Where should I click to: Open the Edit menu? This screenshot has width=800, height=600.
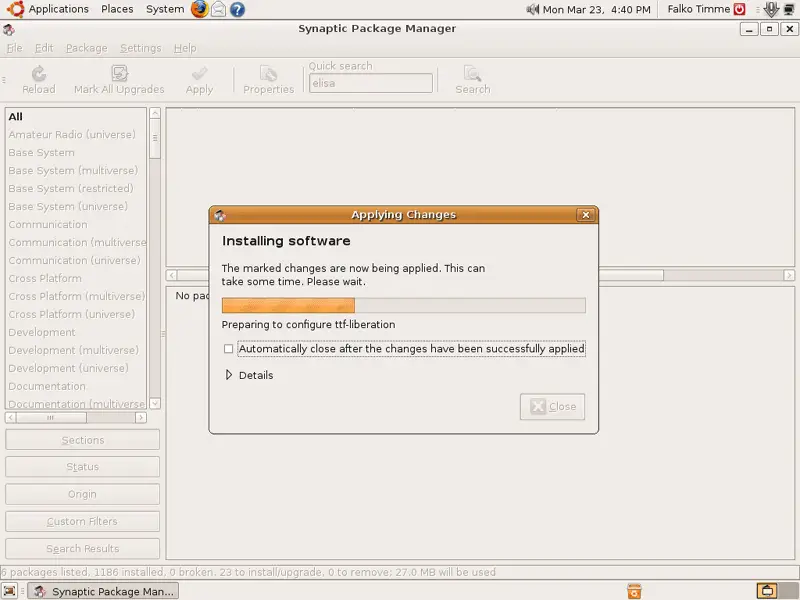pyautogui.click(x=44, y=48)
